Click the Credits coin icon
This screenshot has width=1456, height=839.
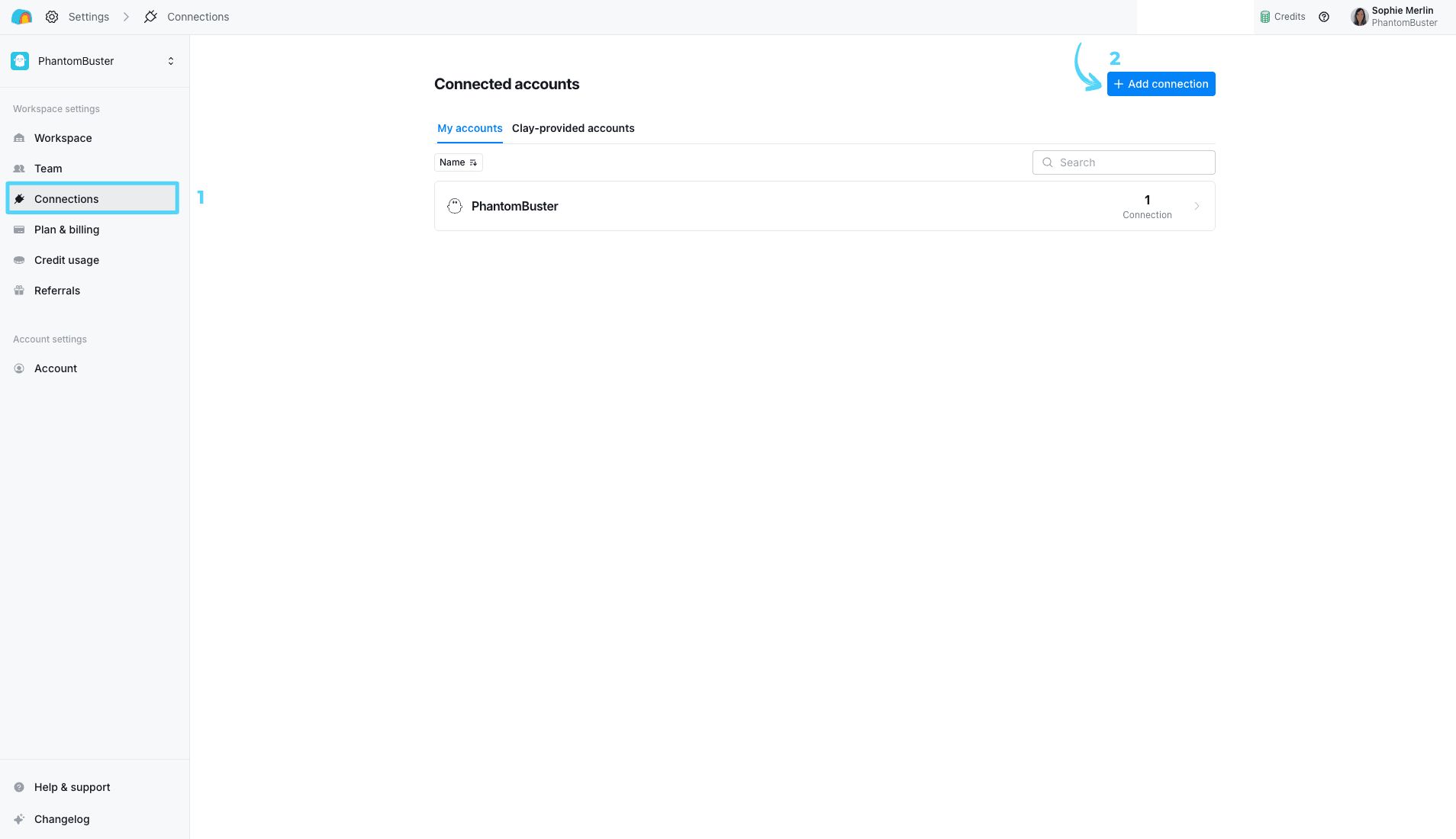click(1265, 17)
